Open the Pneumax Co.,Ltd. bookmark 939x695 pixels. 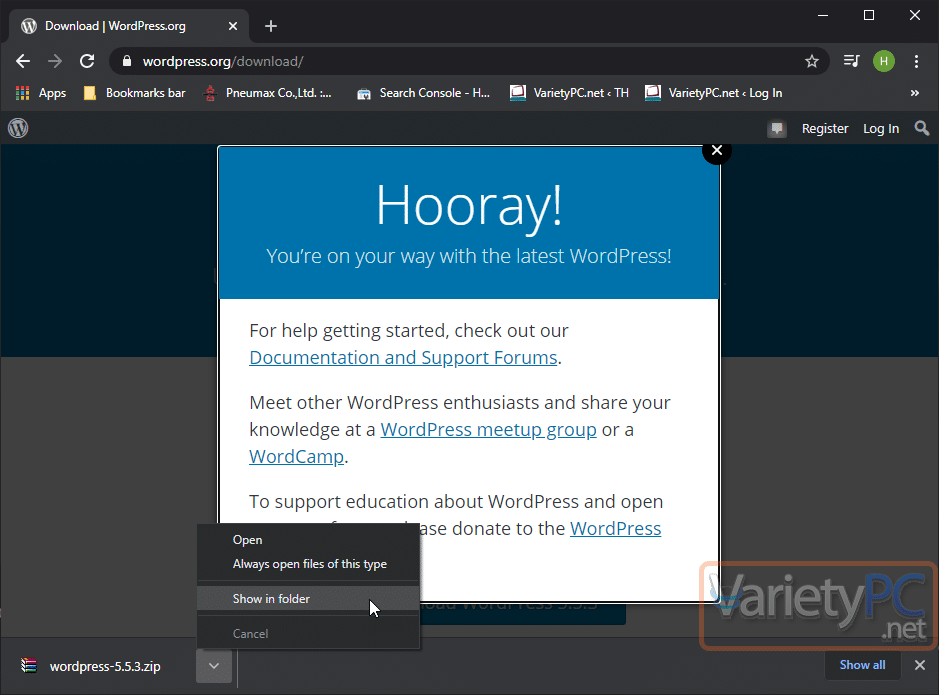[x=268, y=93]
